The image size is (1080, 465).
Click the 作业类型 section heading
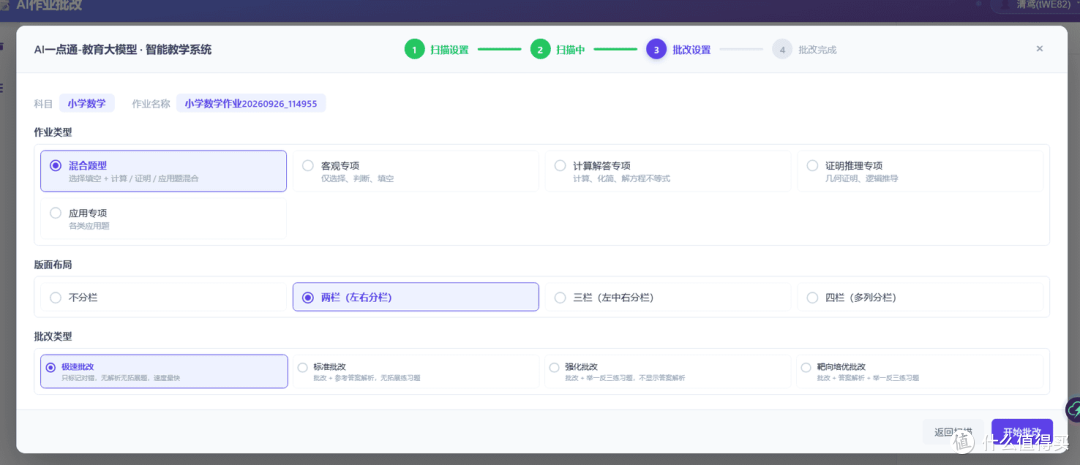click(x=53, y=132)
